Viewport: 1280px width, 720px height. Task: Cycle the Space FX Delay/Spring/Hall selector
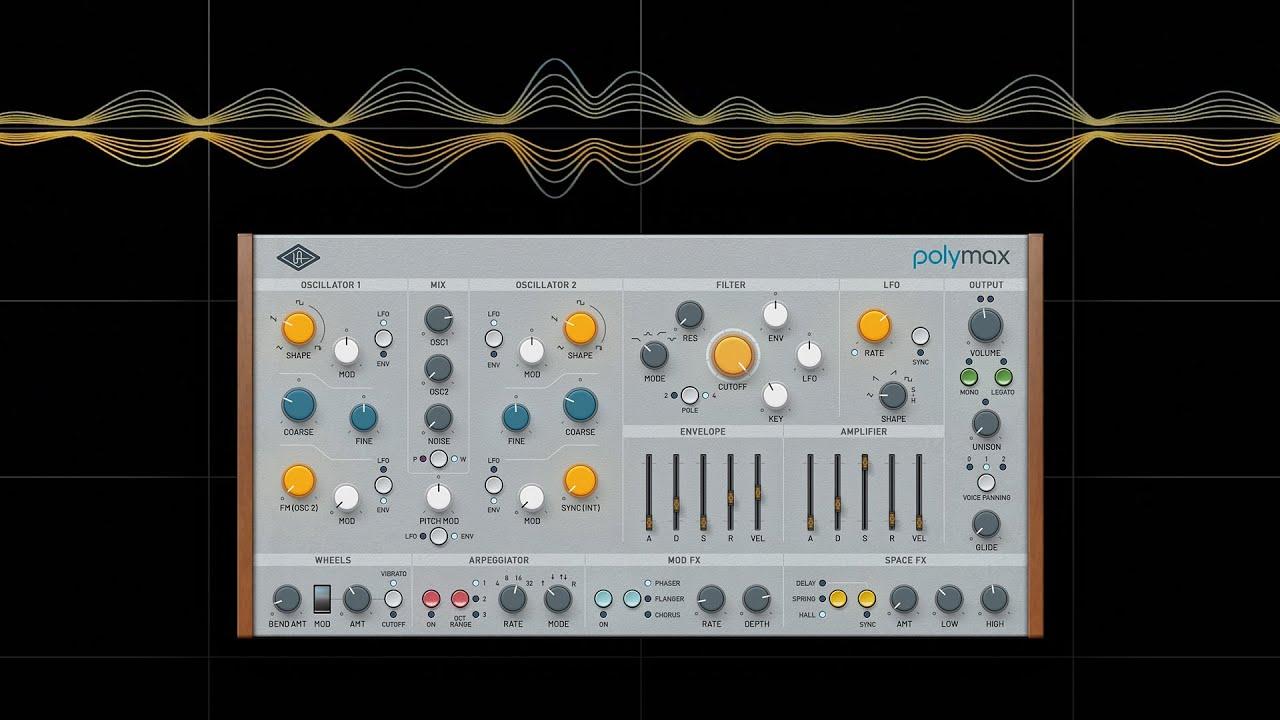(x=838, y=599)
